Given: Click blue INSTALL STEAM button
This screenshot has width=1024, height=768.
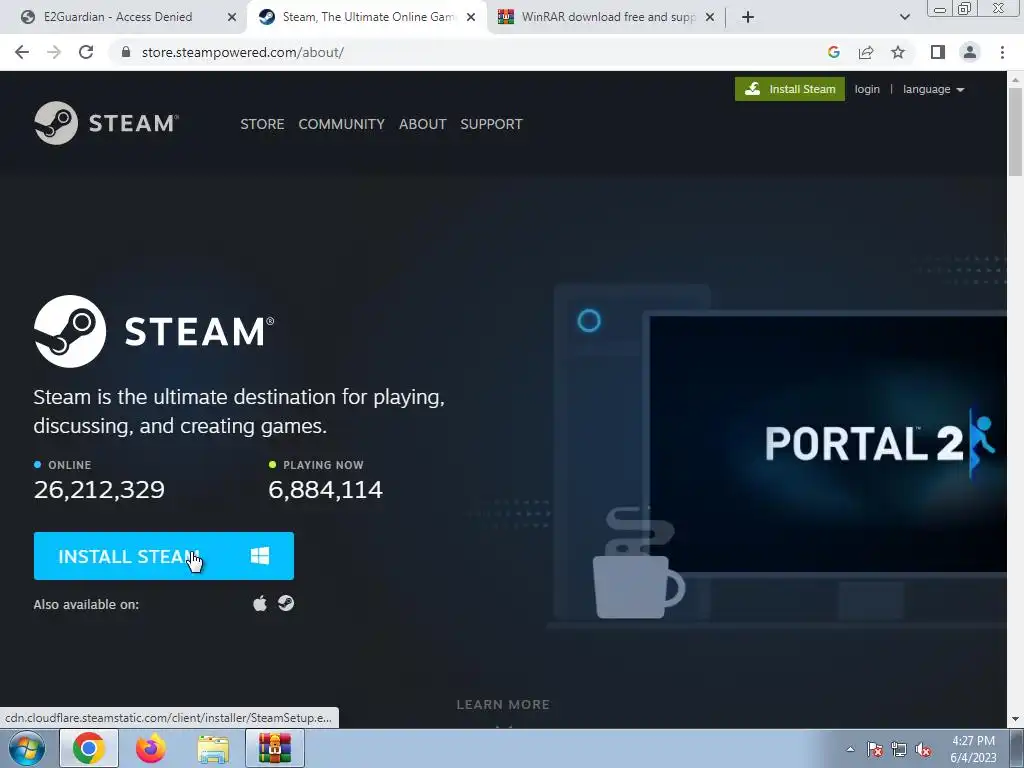Looking at the screenshot, I should pyautogui.click(x=164, y=556).
